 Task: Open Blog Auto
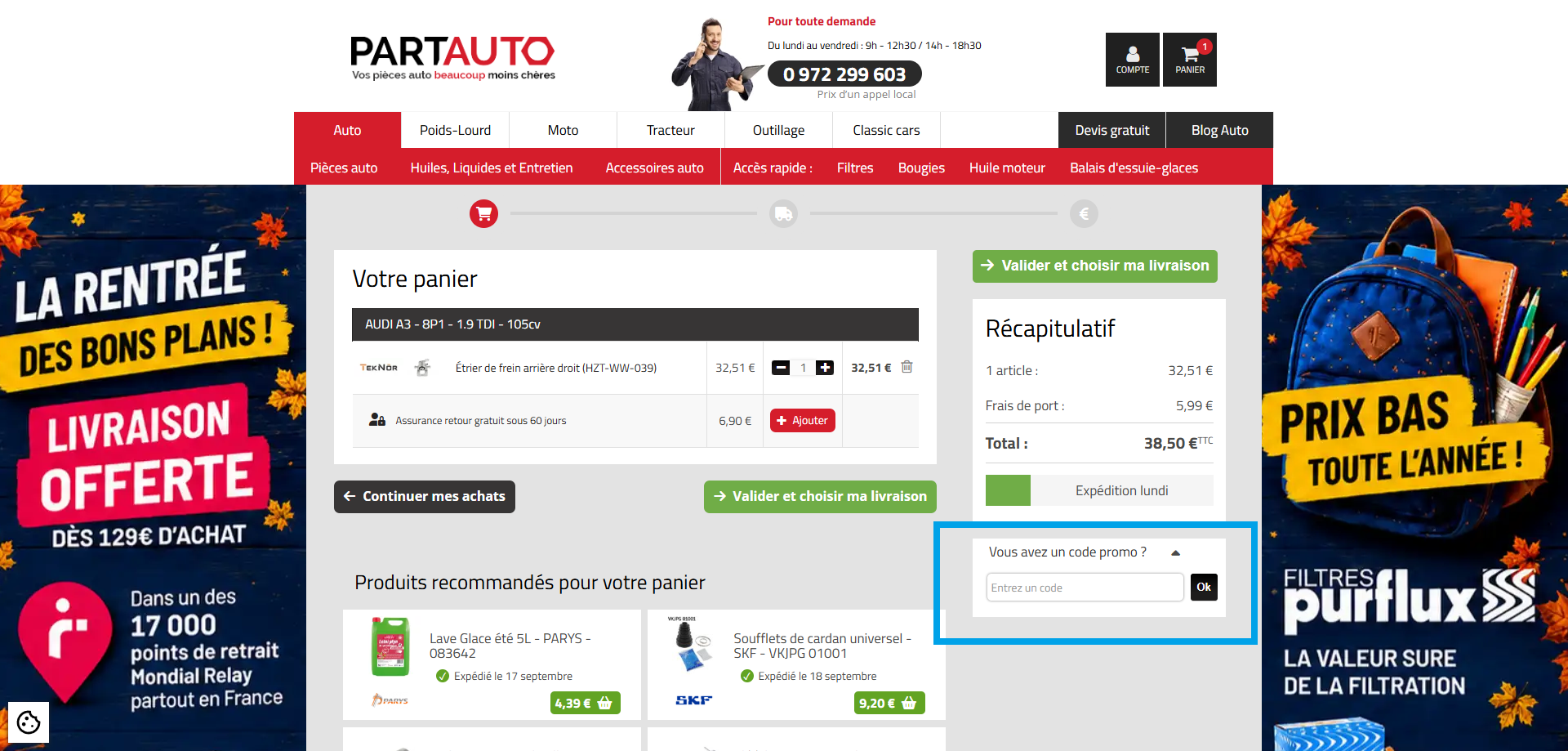click(x=1219, y=130)
